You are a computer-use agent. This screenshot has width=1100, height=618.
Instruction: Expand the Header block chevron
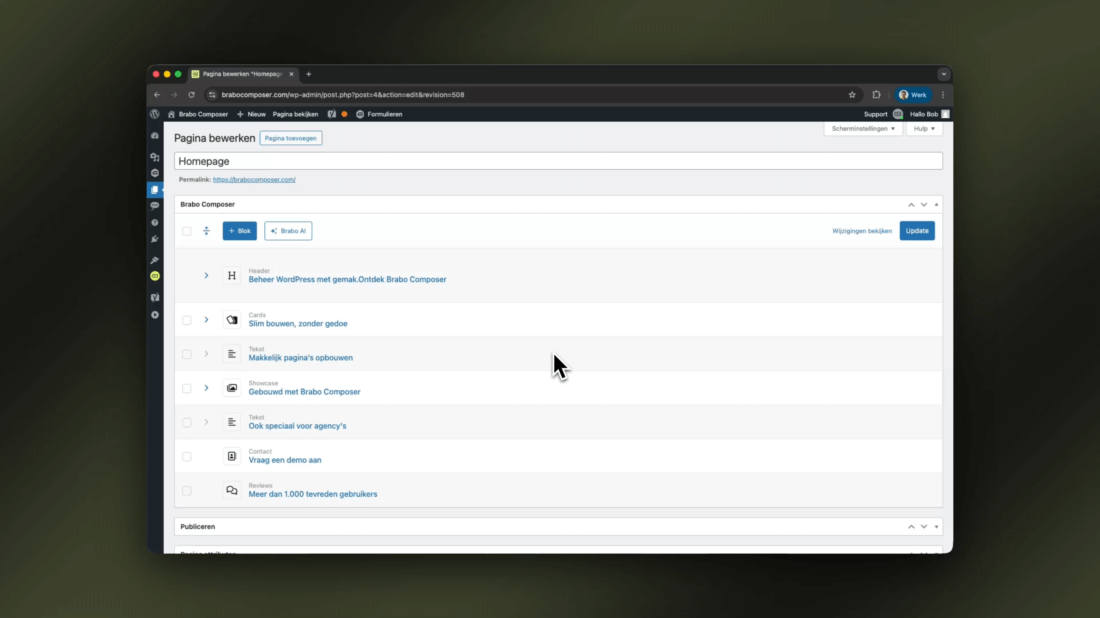tap(207, 276)
